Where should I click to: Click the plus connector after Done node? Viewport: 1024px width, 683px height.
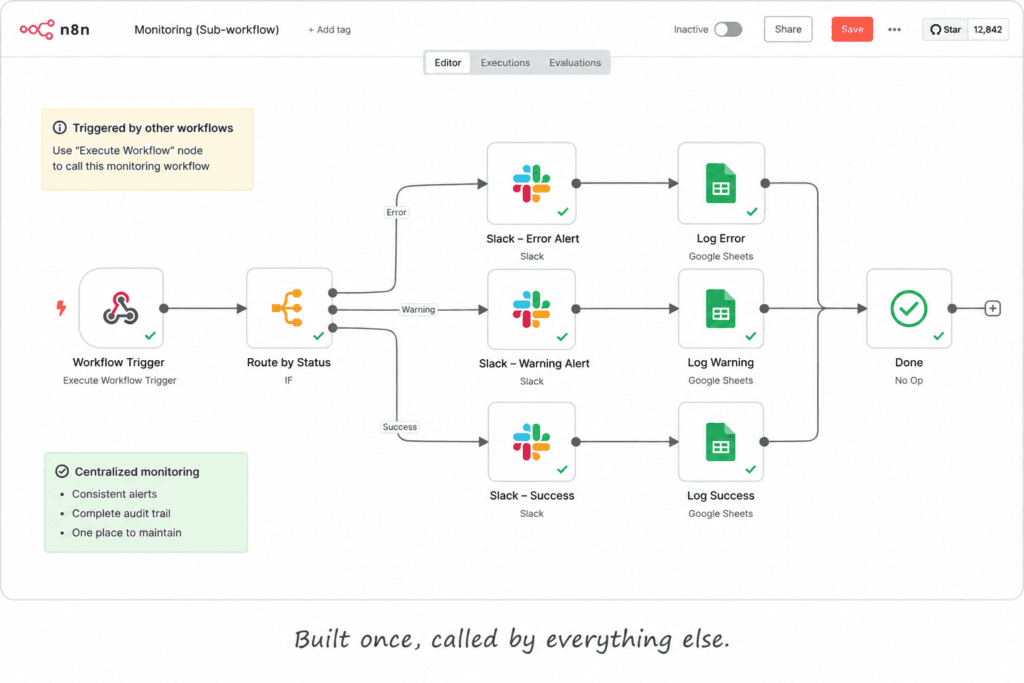(x=993, y=308)
